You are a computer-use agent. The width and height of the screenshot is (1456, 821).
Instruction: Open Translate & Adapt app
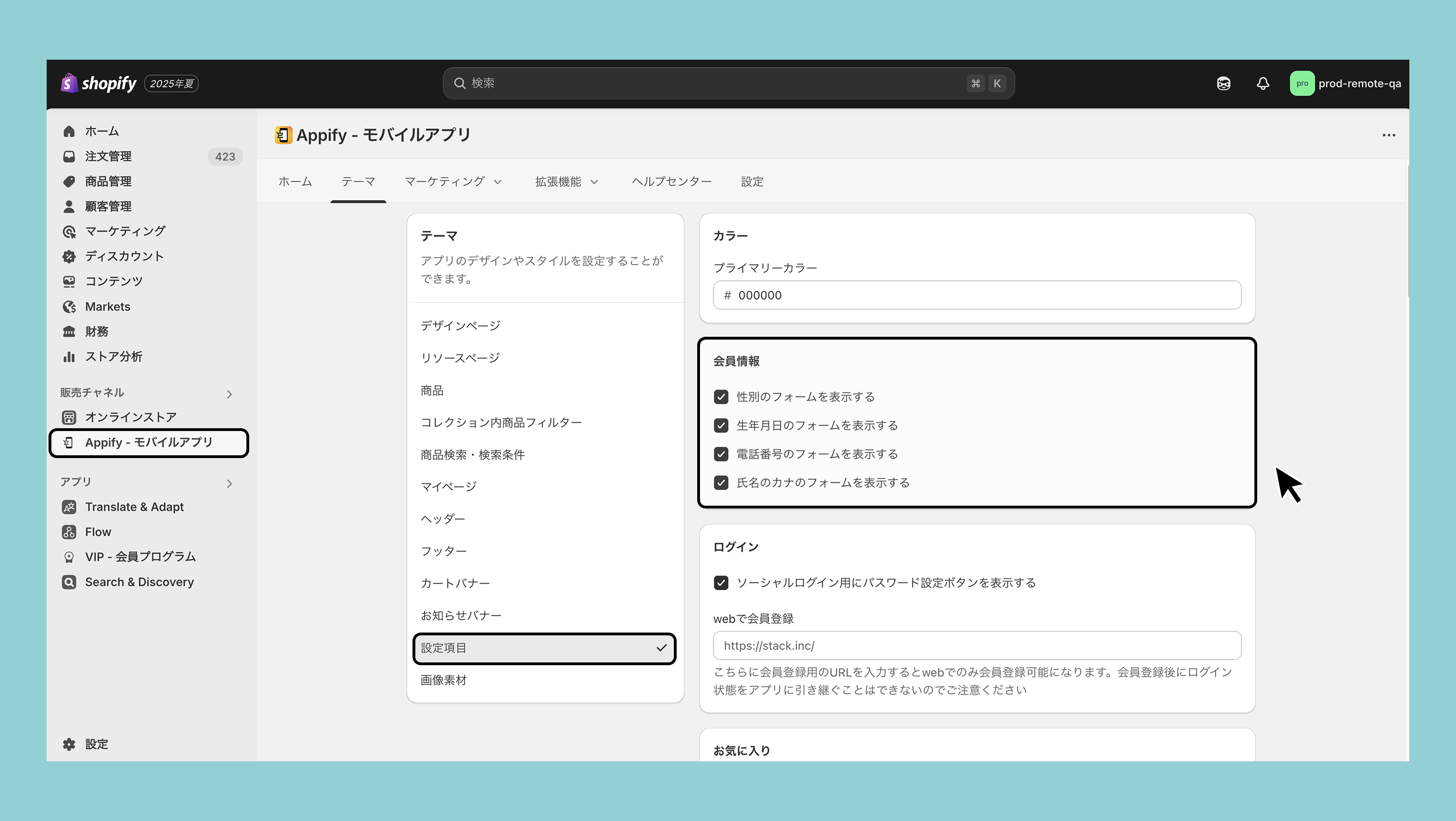pyautogui.click(x=134, y=507)
